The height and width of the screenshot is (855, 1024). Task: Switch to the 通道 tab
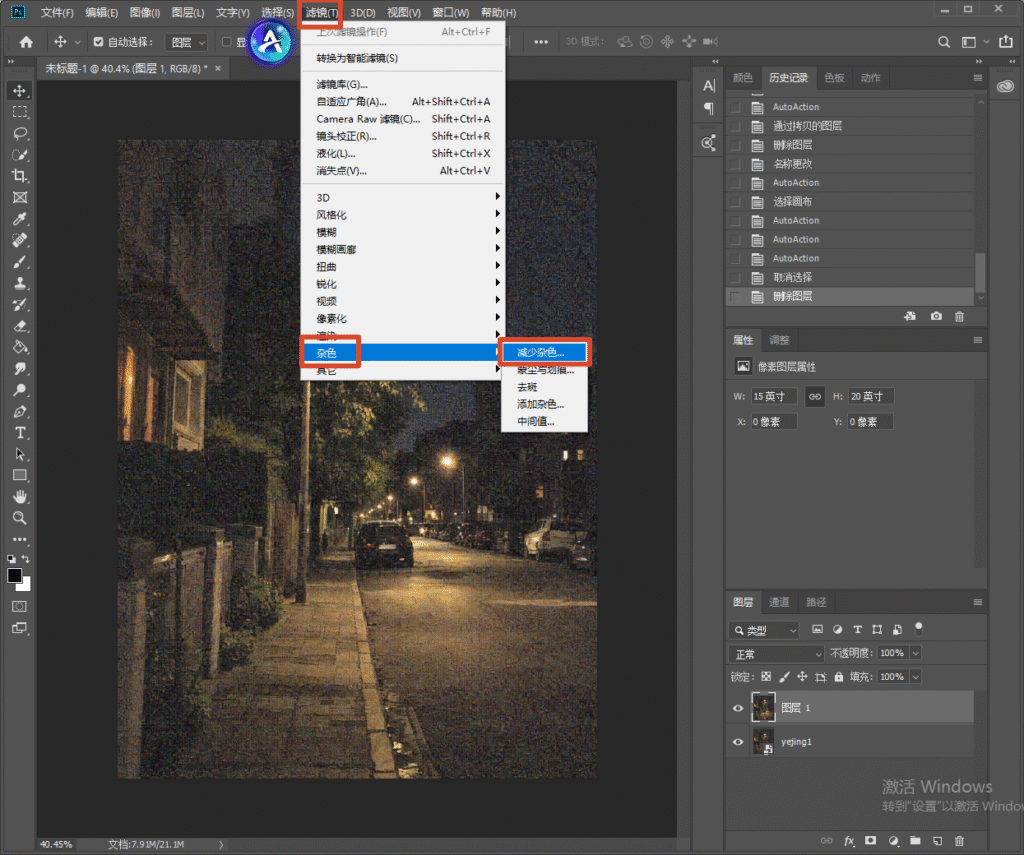[779, 602]
